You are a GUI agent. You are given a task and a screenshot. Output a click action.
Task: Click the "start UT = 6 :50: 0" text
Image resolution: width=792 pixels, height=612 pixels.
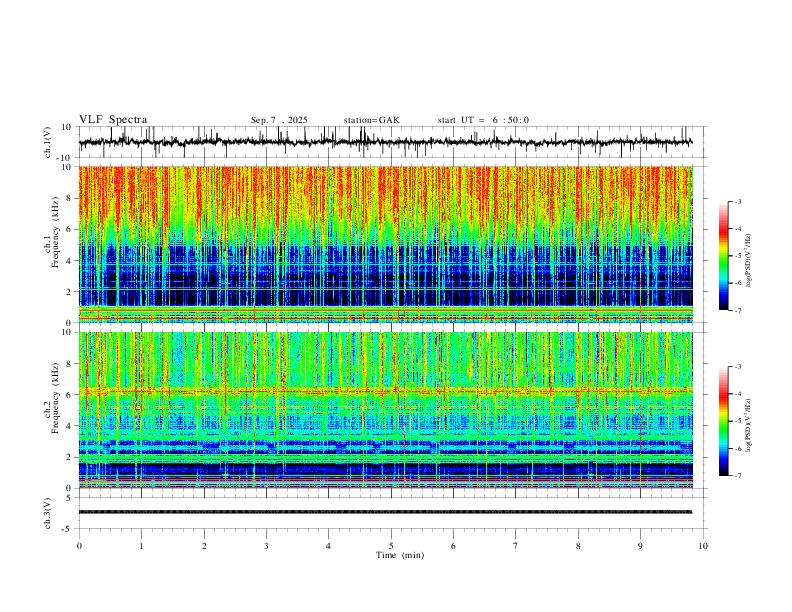(x=483, y=120)
